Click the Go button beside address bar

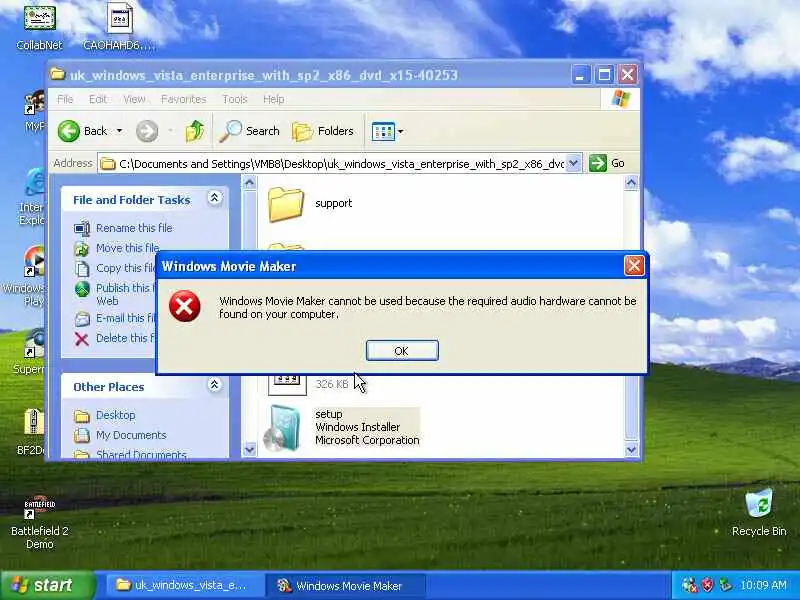pos(607,163)
